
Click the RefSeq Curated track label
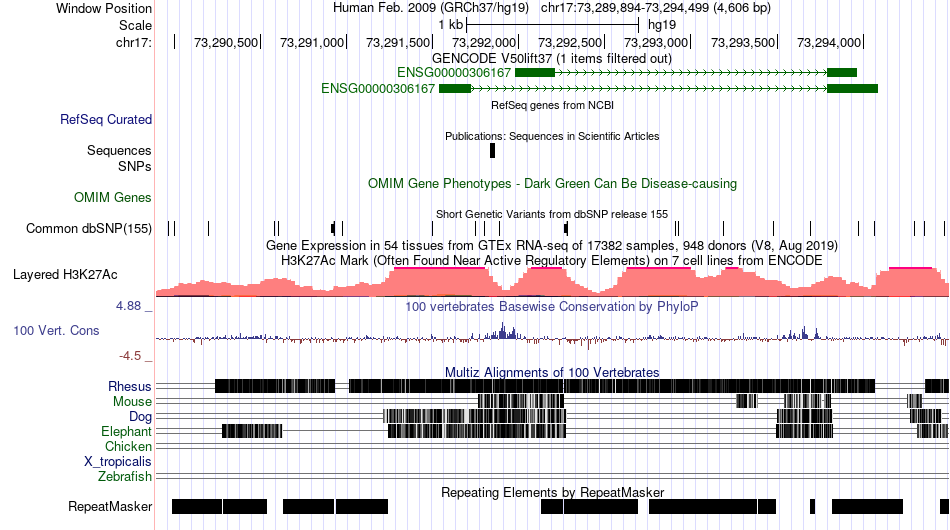pyautogui.click(x=106, y=119)
